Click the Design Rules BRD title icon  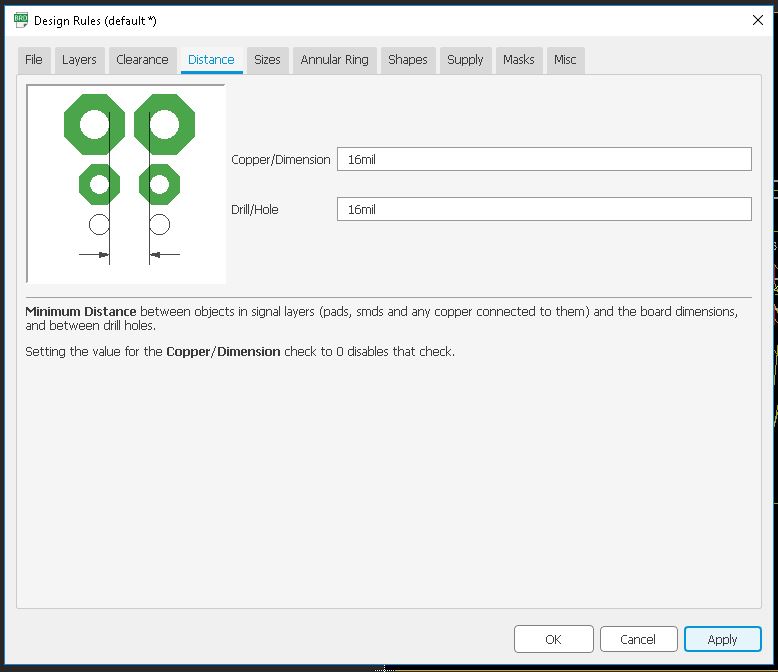tap(20, 20)
